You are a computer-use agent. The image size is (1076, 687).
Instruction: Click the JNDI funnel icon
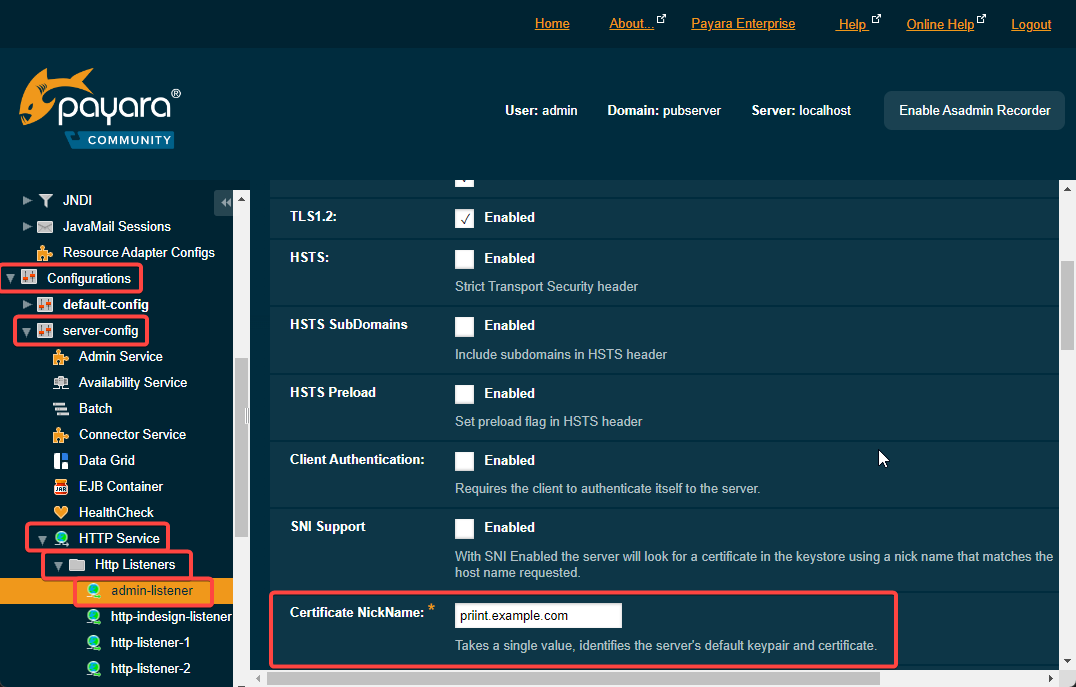[45, 201]
